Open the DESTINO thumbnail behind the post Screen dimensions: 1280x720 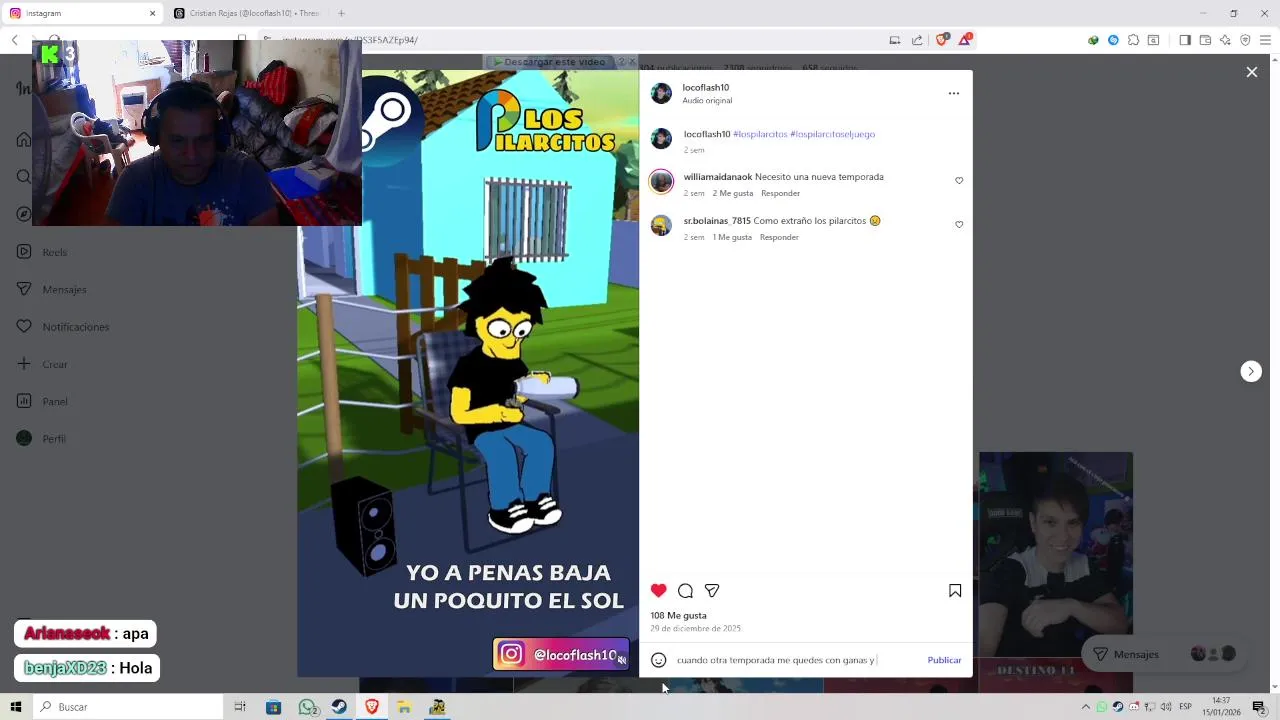1055,675
